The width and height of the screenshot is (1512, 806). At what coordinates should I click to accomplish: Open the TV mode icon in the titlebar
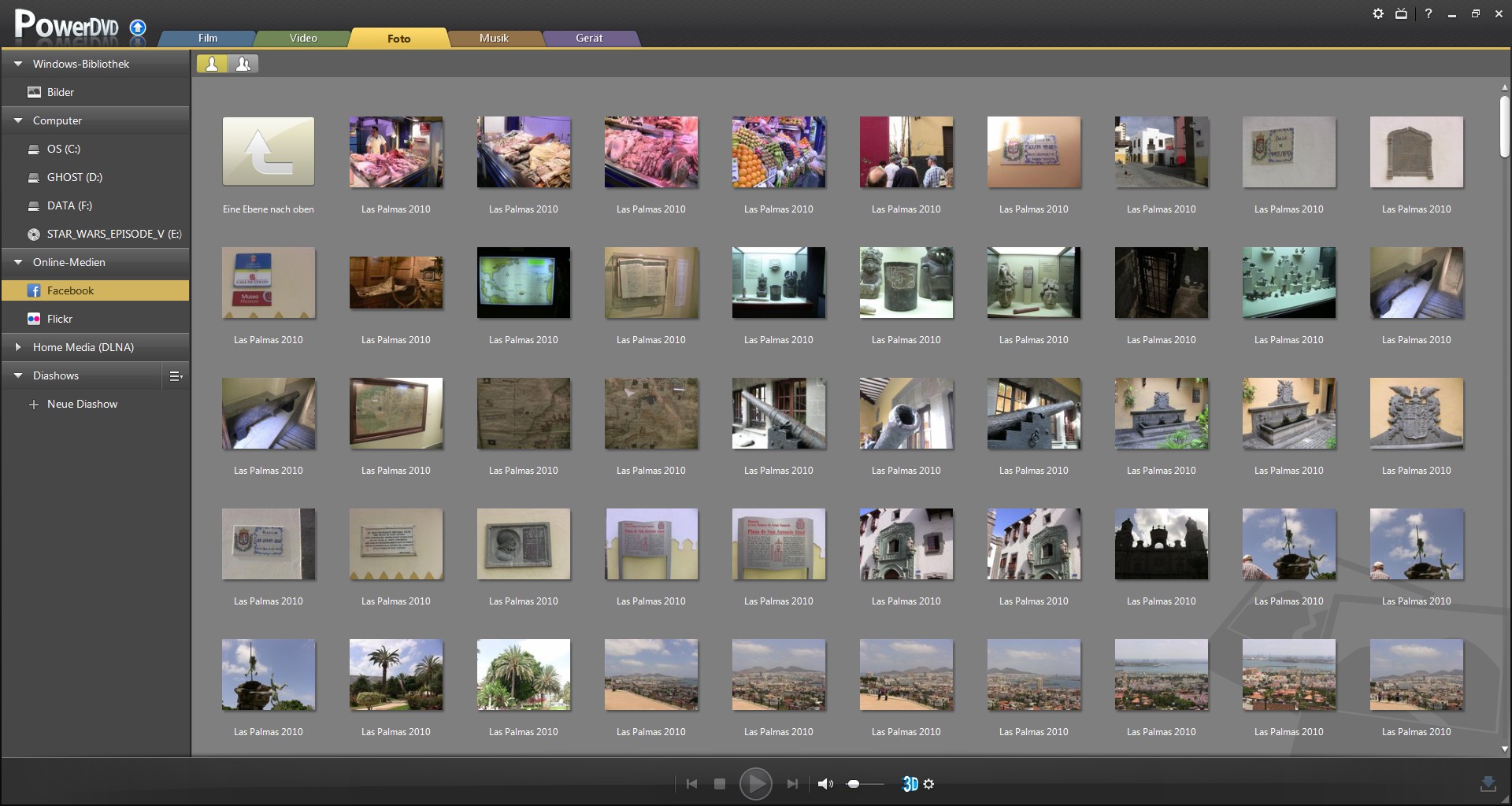(1402, 13)
